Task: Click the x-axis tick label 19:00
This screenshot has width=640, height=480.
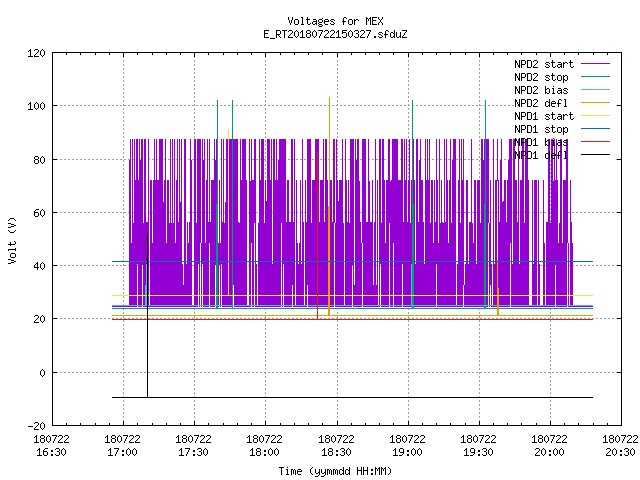Action: (407, 452)
